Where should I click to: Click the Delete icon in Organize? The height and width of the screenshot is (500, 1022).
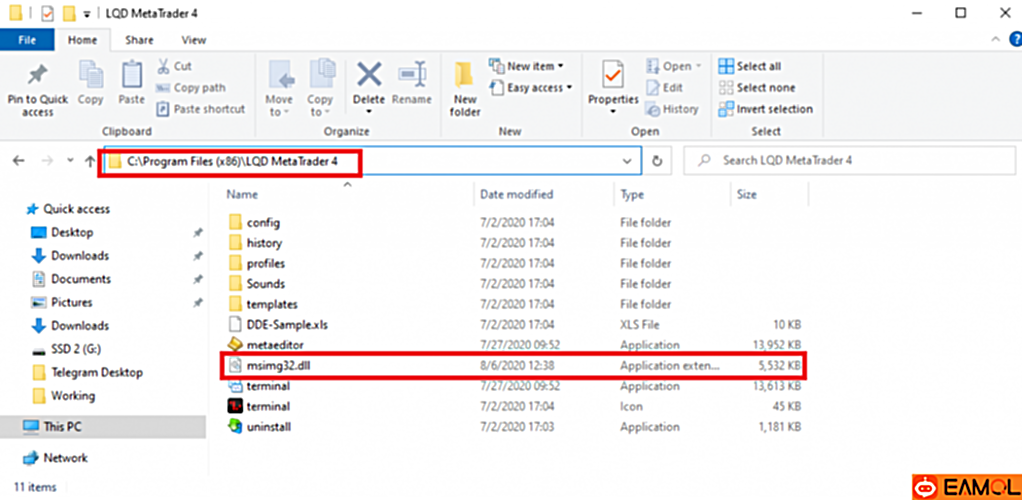369,75
